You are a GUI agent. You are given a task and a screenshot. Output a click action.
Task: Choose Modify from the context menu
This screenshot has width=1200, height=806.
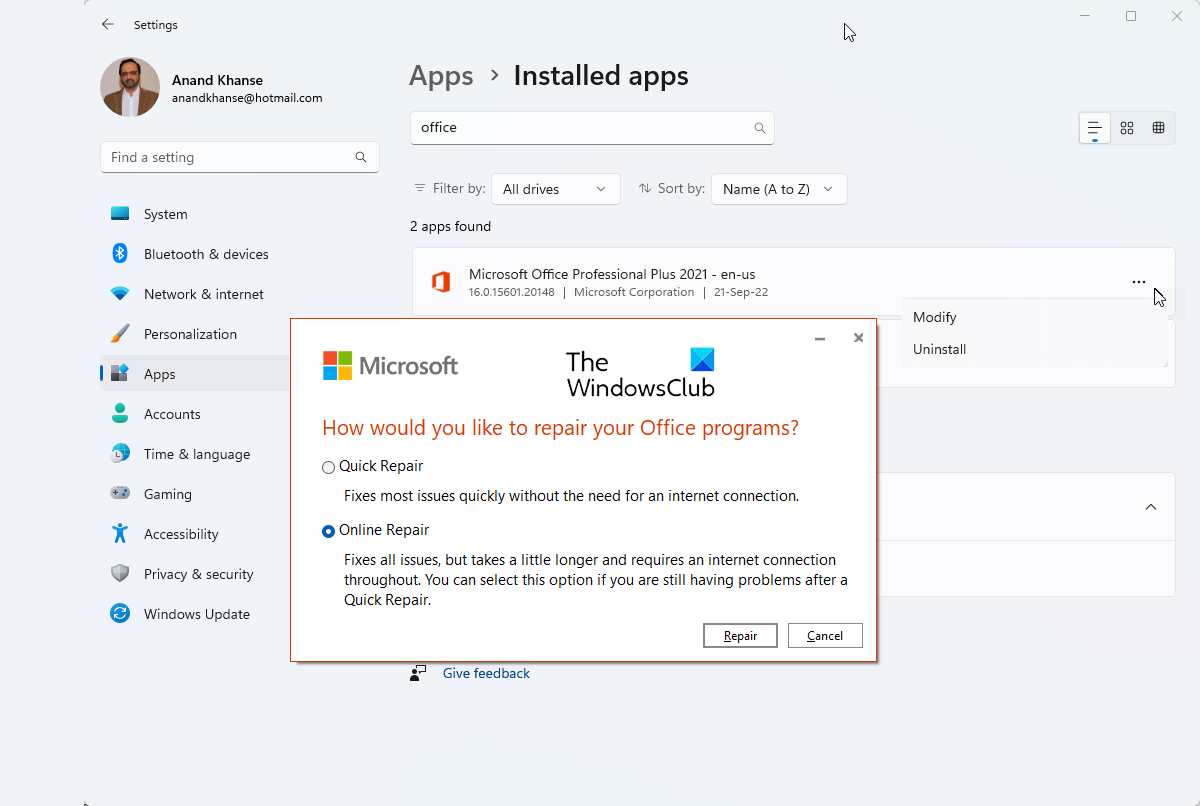click(935, 317)
